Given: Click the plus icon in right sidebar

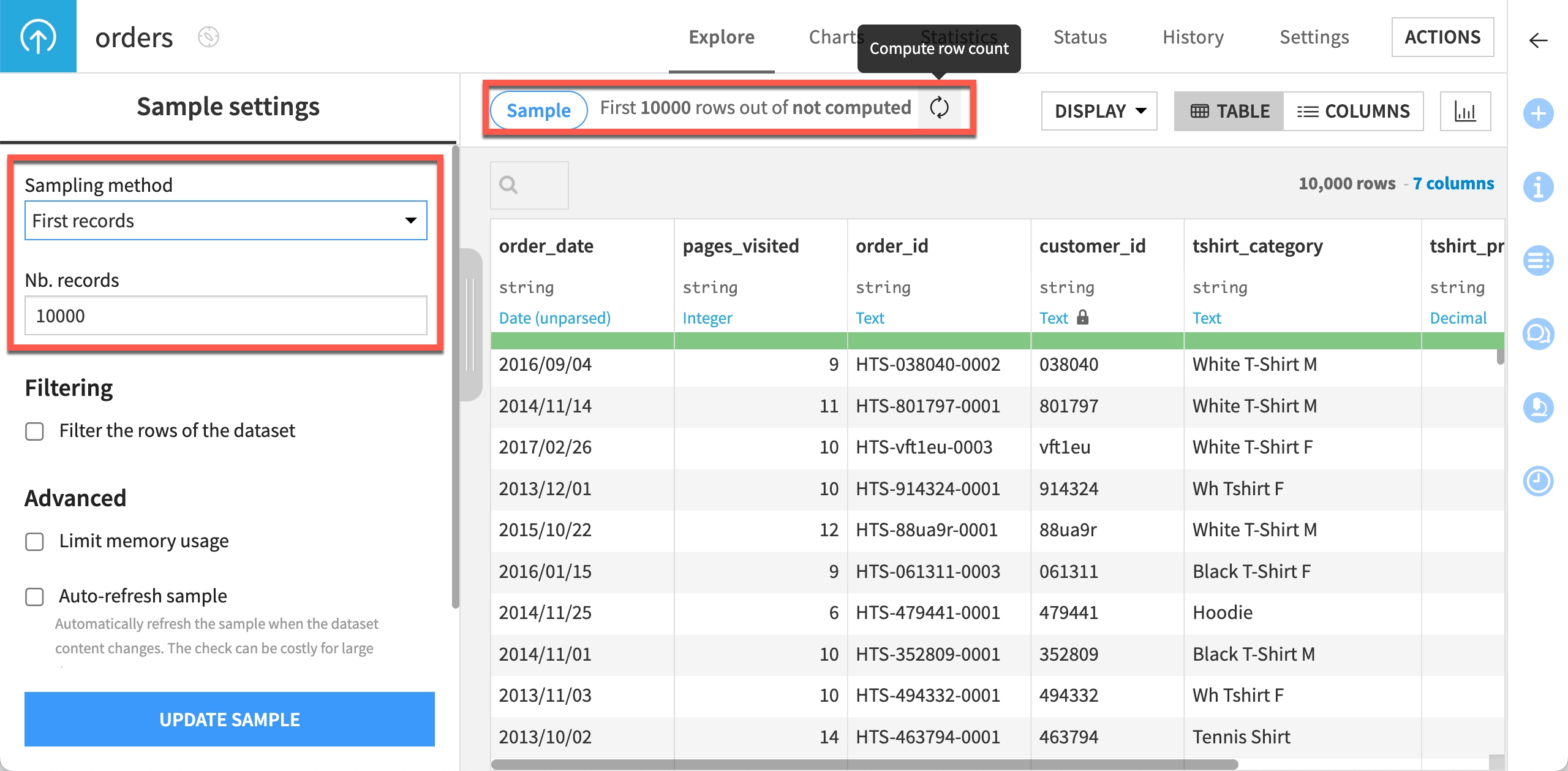Looking at the screenshot, I should click(x=1538, y=114).
